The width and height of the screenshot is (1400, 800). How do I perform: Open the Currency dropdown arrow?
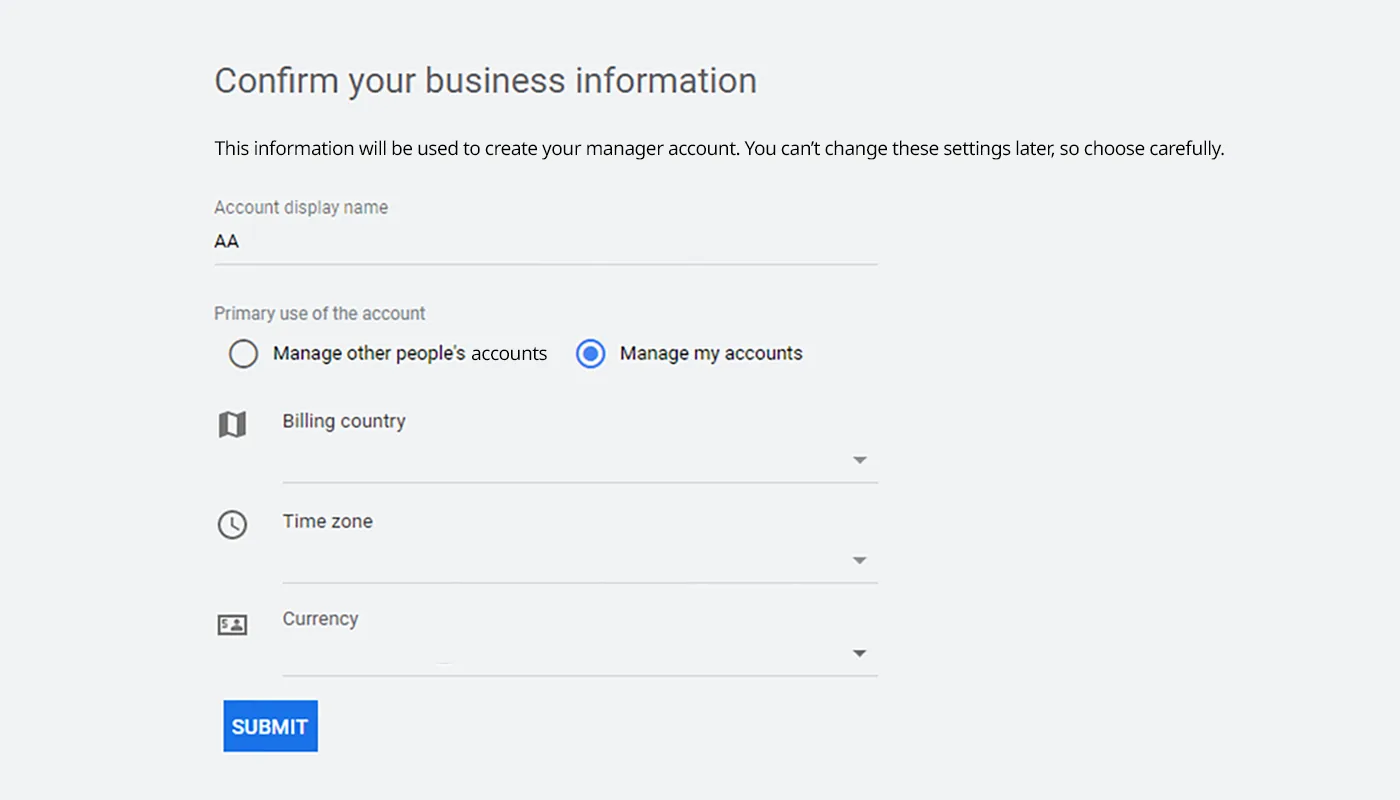[859, 653]
